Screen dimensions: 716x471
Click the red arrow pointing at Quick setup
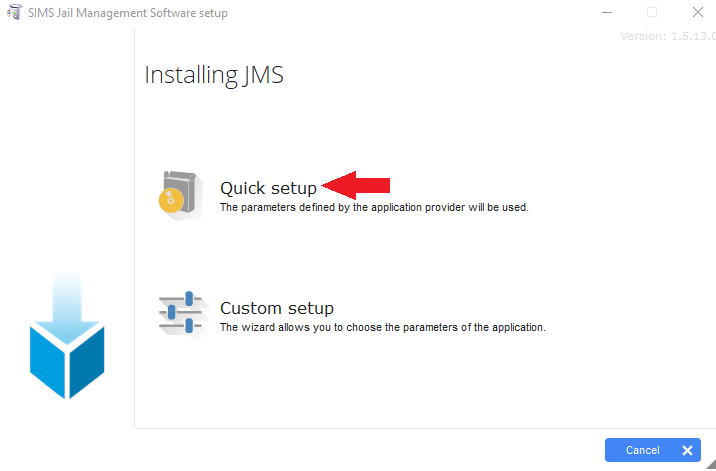(356, 185)
